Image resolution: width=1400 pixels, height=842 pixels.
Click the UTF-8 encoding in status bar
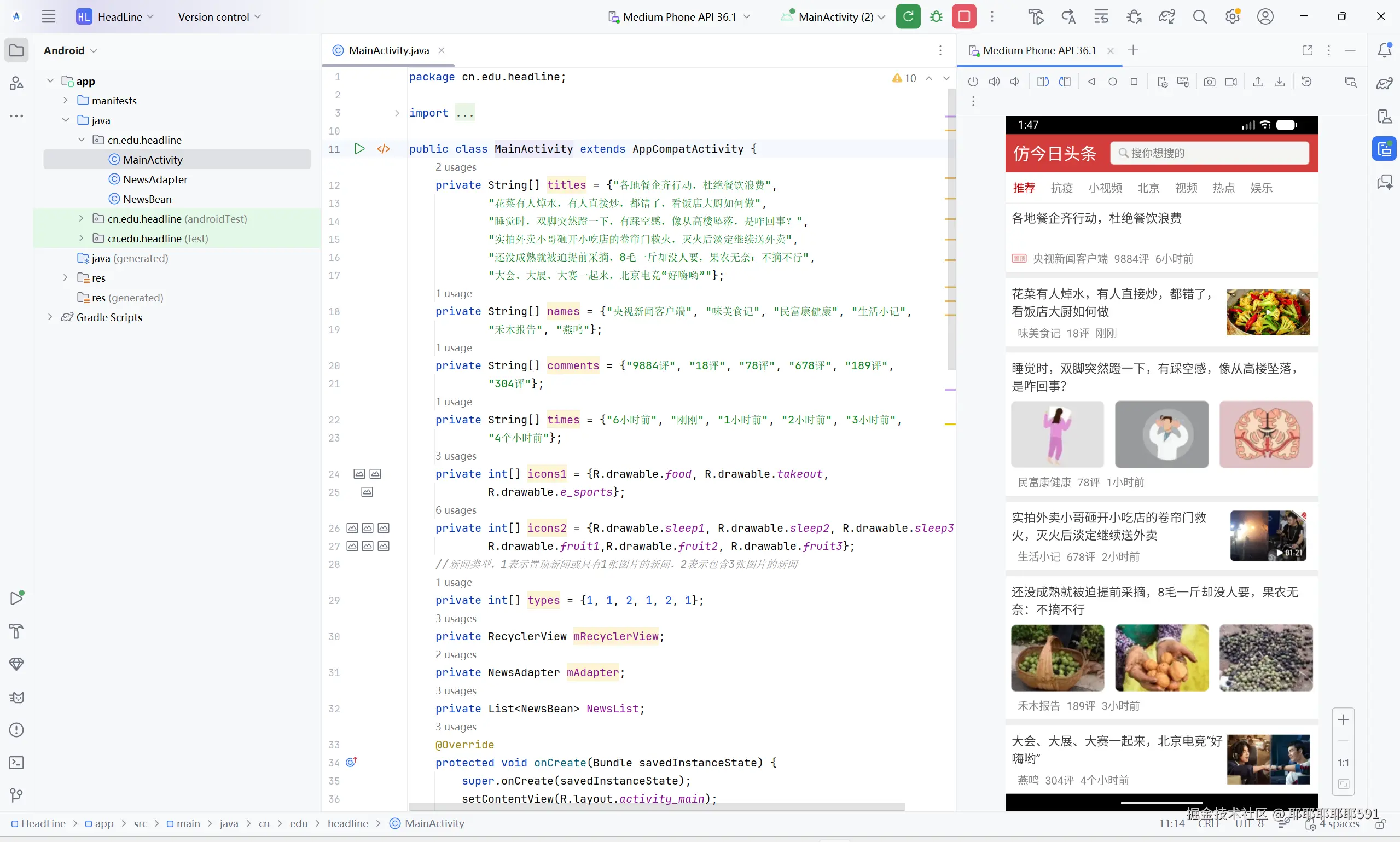click(1248, 823)
